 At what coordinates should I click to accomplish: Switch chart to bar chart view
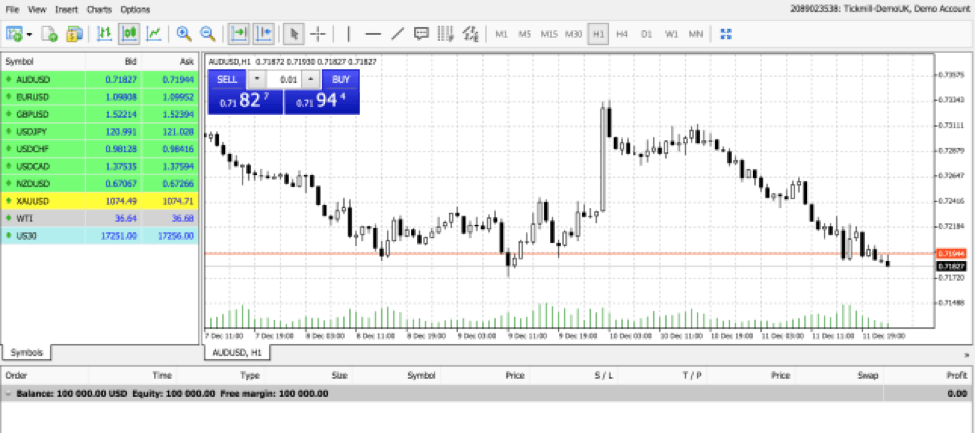pos(105,34)
